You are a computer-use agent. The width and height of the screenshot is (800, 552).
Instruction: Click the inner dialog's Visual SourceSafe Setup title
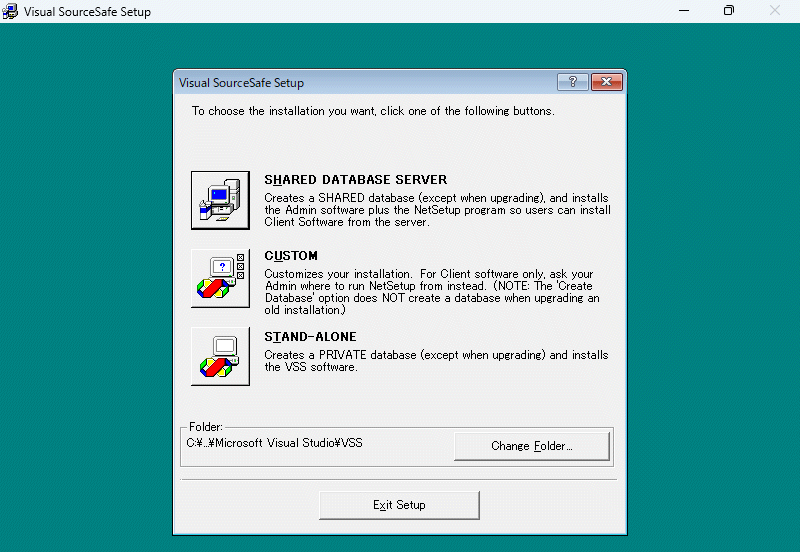[241, 83]
